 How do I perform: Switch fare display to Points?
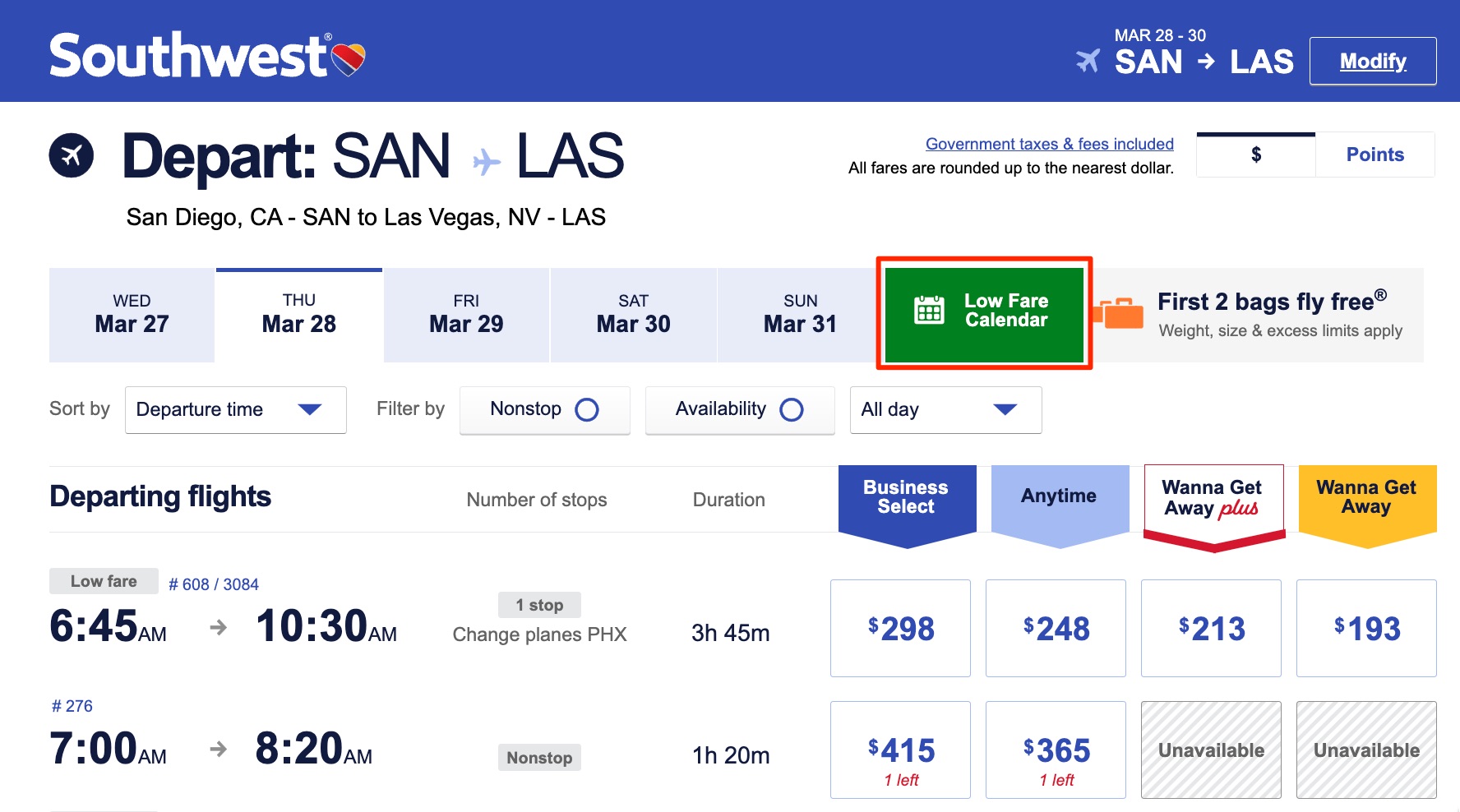pyautogui.click(x=1374, y=154)
